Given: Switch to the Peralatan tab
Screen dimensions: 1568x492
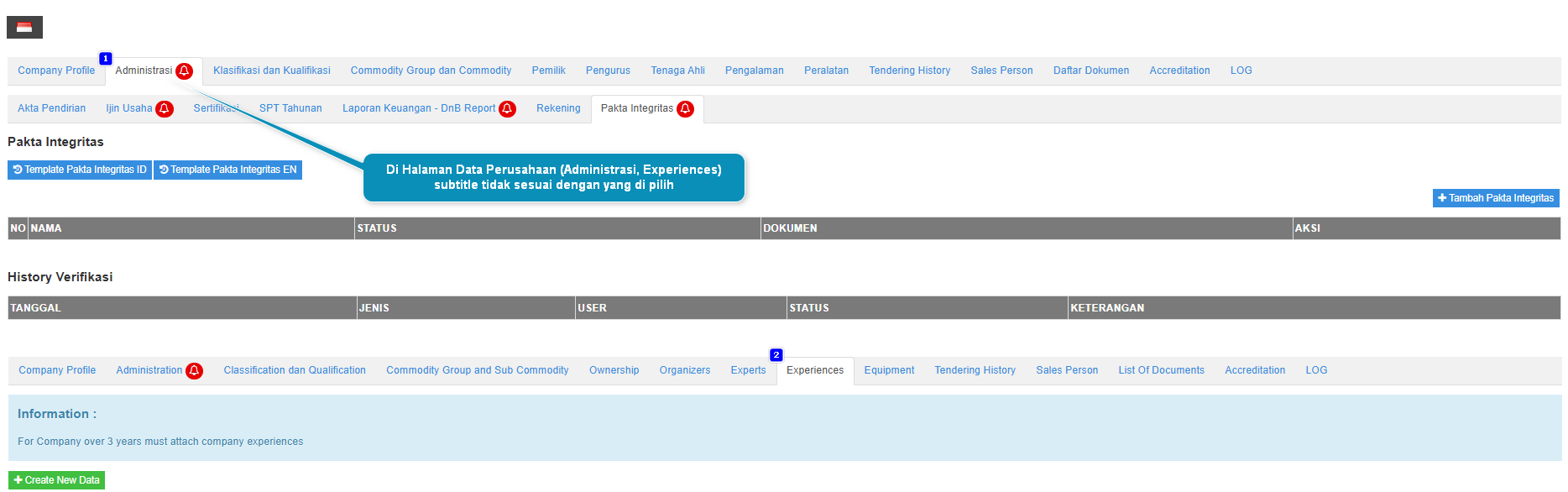Looking at the screenshot, I should click(x=826, y=71).
